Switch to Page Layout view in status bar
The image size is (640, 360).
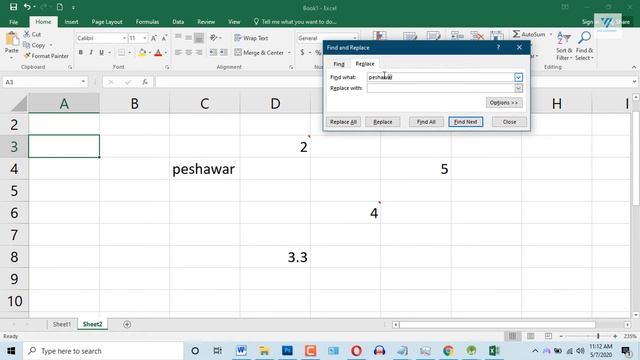(x=530, y=336)
